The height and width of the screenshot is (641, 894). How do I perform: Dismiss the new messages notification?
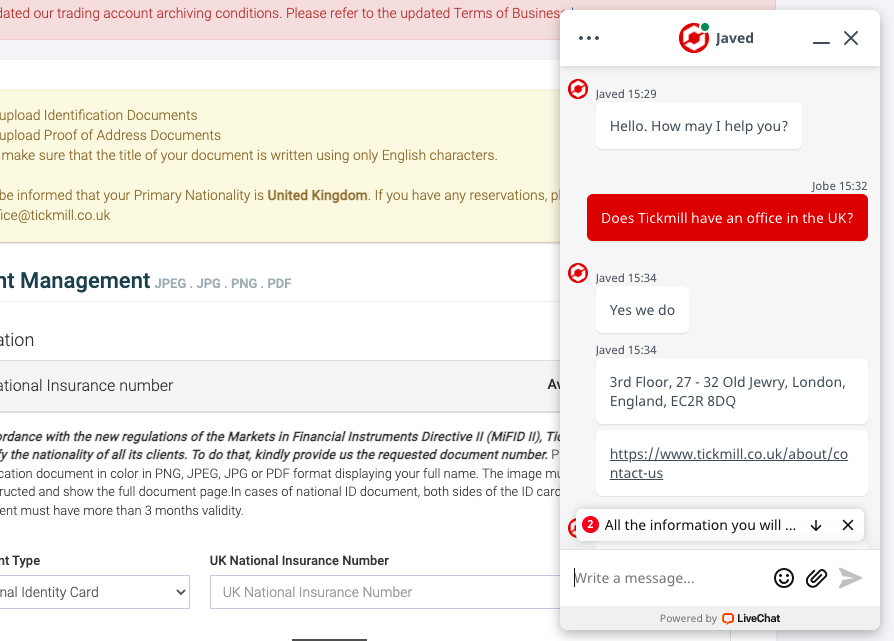[848, 525]
